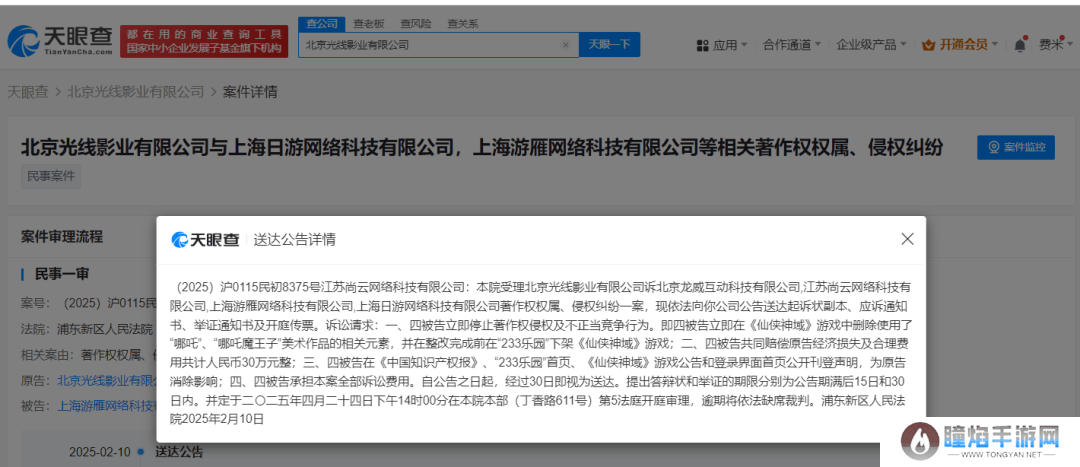Click the 浦东新区人民法院 court name

click(x=106, y=329)
